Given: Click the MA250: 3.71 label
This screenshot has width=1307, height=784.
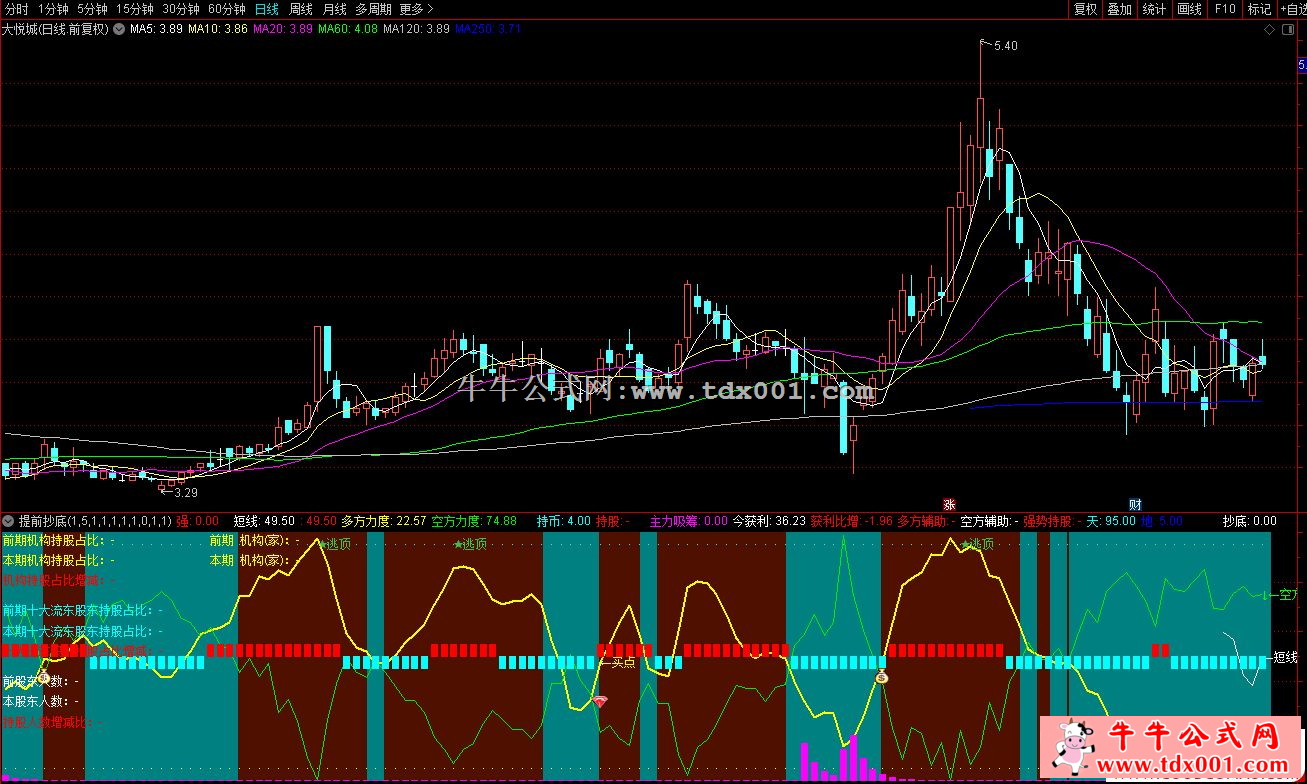Looking at the screenshot, I should 488,29.
